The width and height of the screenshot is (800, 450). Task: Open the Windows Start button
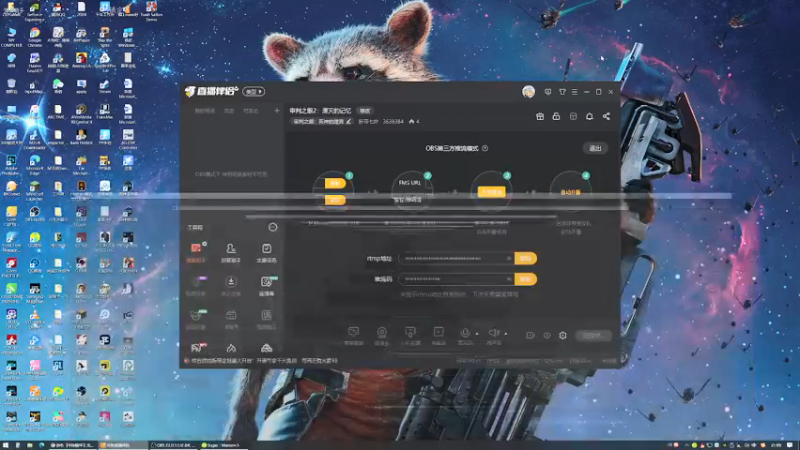pos(5,445)
